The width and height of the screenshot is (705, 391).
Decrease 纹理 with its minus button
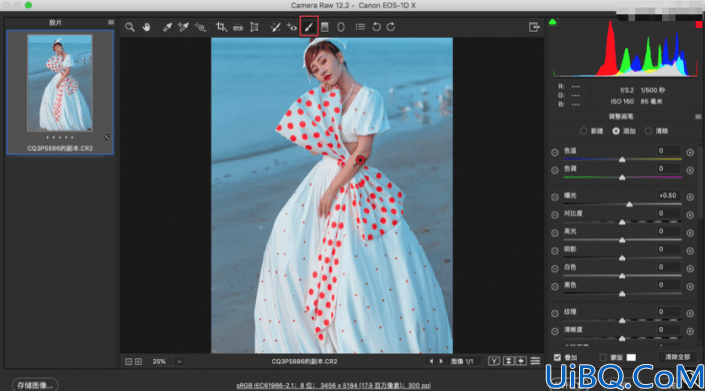click(555, 313)
